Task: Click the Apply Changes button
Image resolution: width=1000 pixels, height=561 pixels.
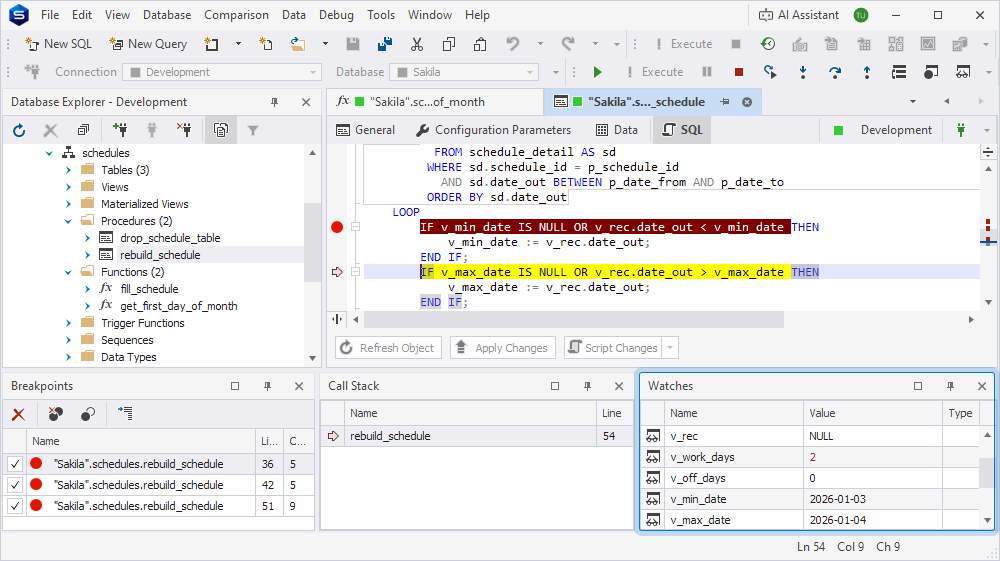Action: (x=503, y=348)
